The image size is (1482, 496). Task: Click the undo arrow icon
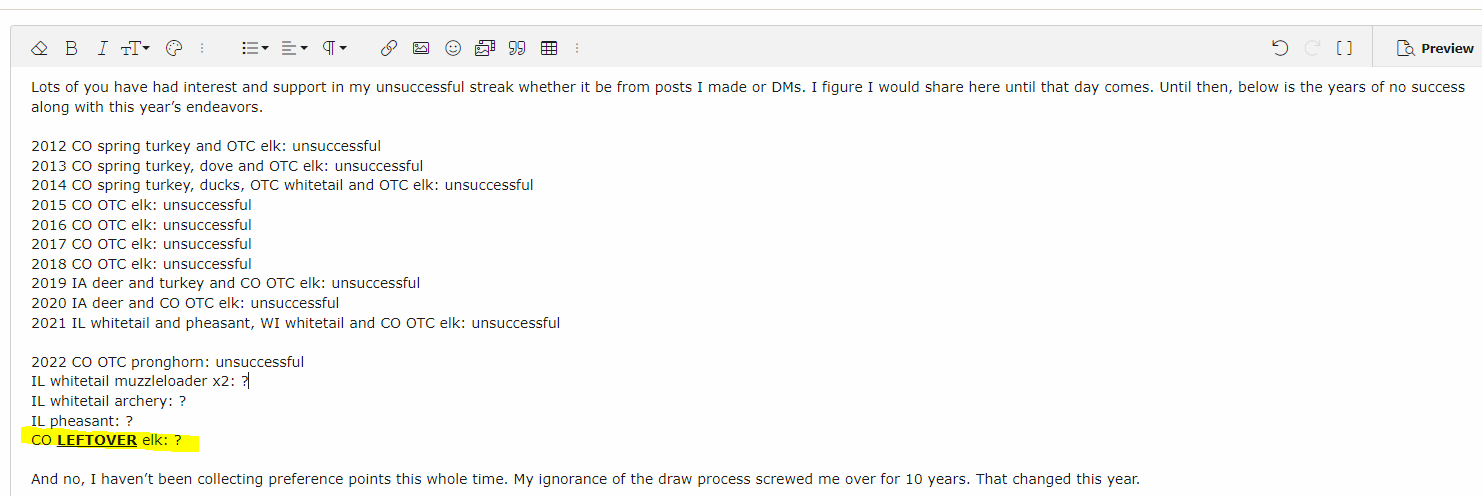[1280, 48]
